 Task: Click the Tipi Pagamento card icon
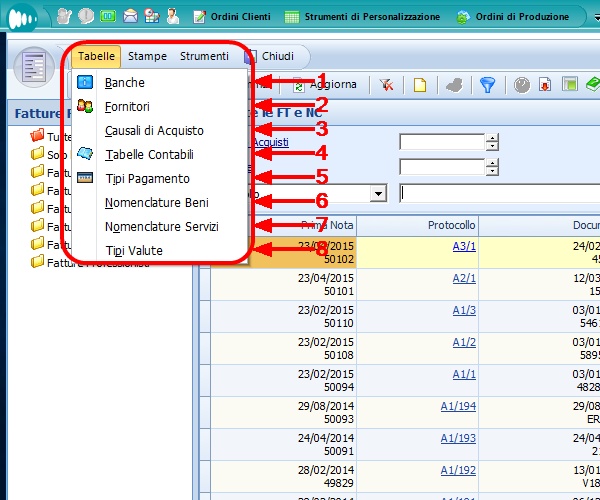pos(85,179)
